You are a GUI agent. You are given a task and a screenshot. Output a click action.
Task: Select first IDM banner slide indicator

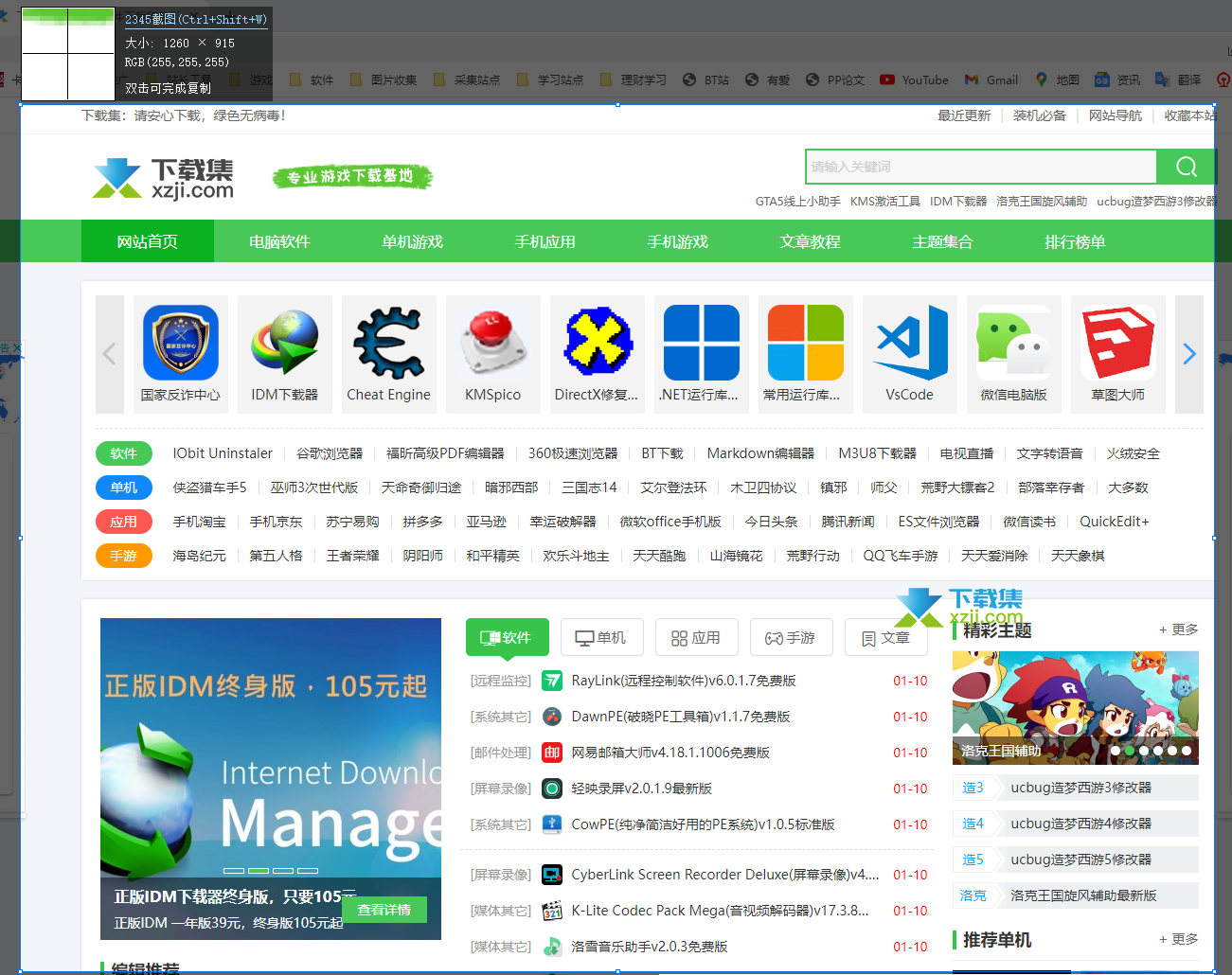pyautogui.click(x=234, y=870)
